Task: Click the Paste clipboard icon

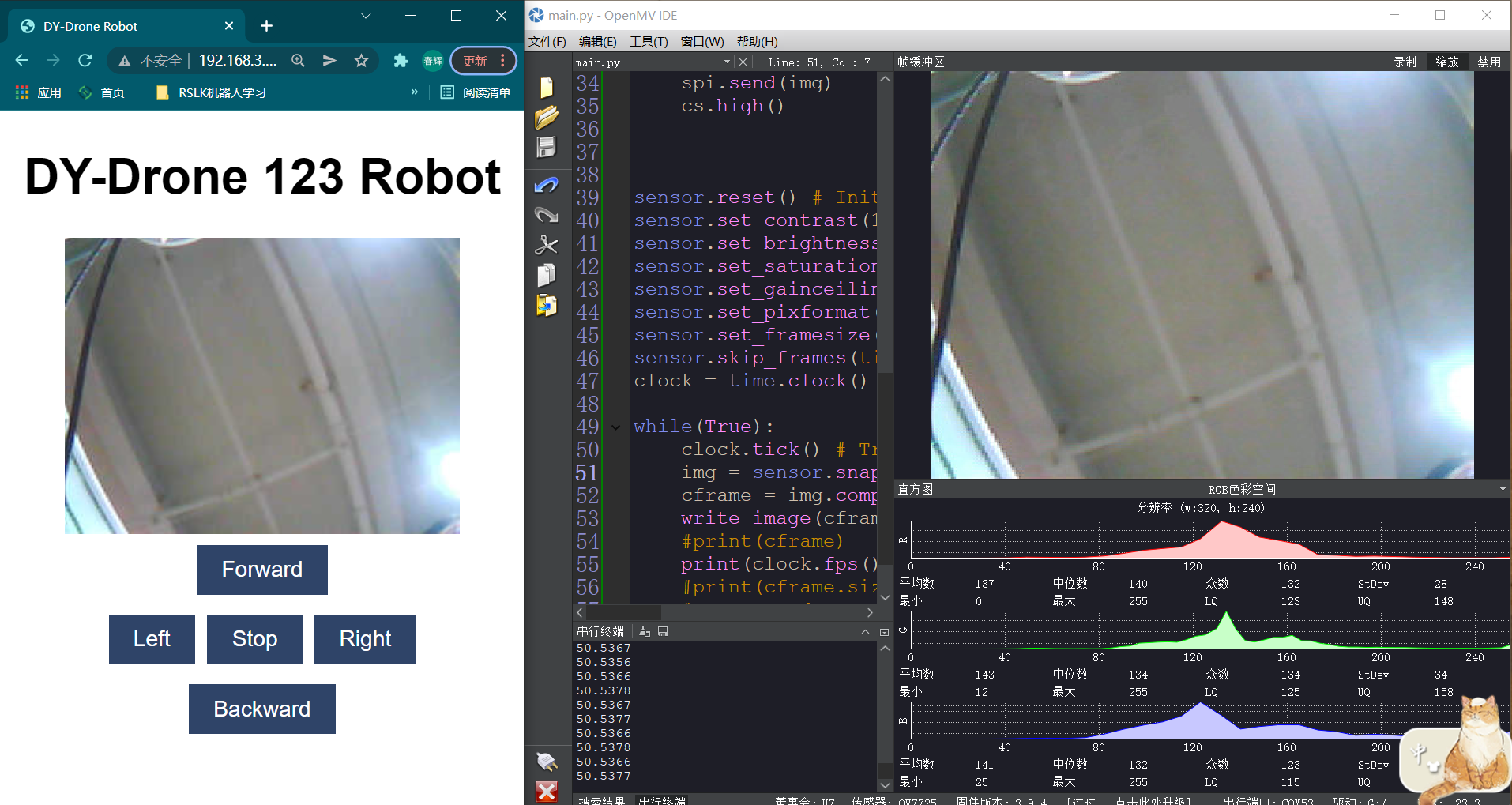Action: 547,305
